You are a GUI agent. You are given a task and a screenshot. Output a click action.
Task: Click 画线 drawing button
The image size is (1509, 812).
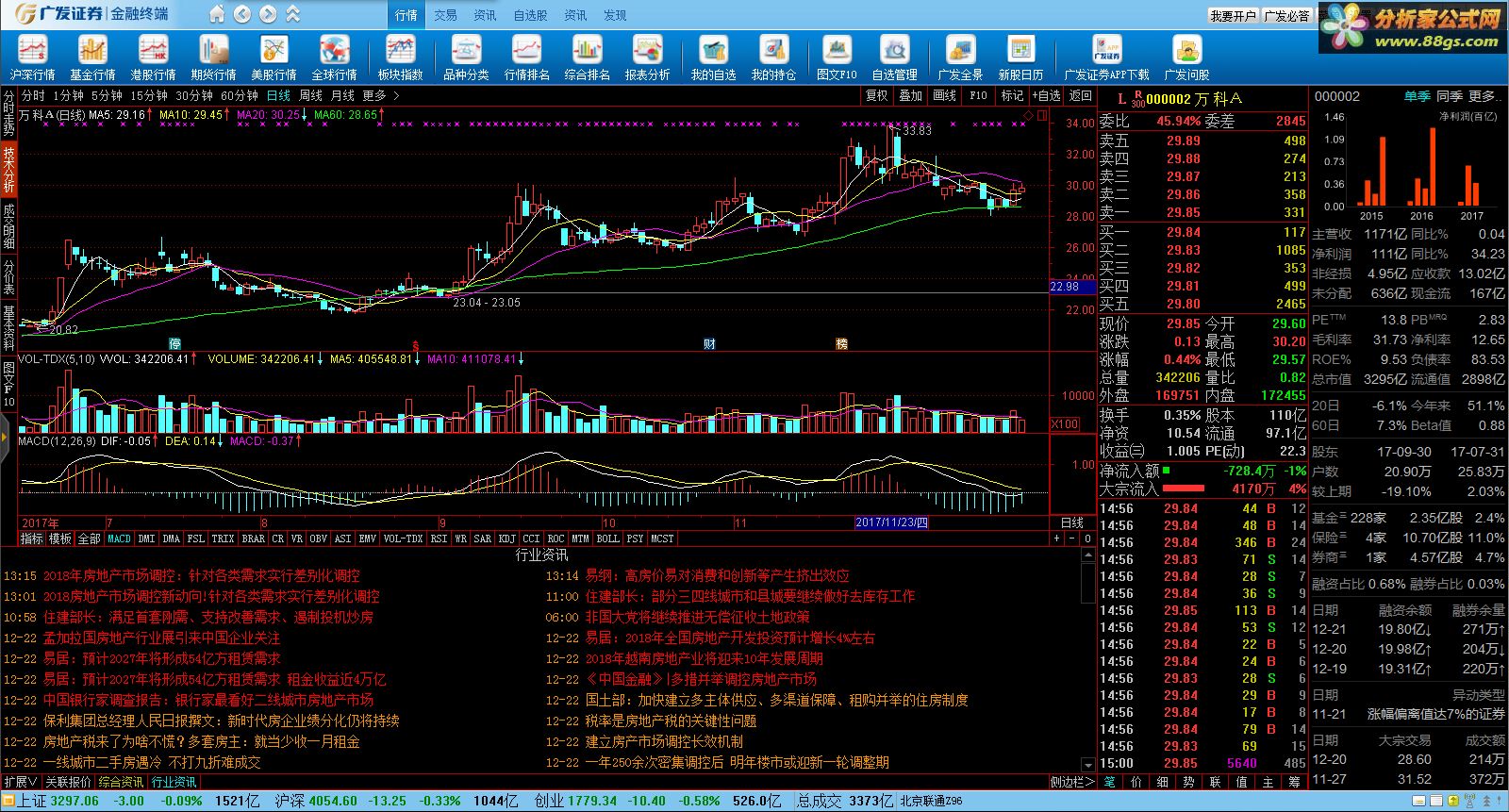[944, 95]
